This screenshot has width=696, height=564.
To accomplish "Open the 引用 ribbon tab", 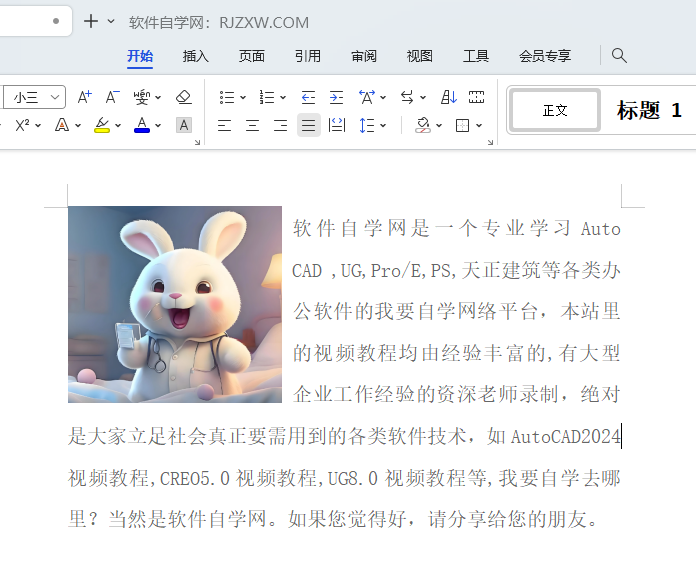I will point(308,56).
